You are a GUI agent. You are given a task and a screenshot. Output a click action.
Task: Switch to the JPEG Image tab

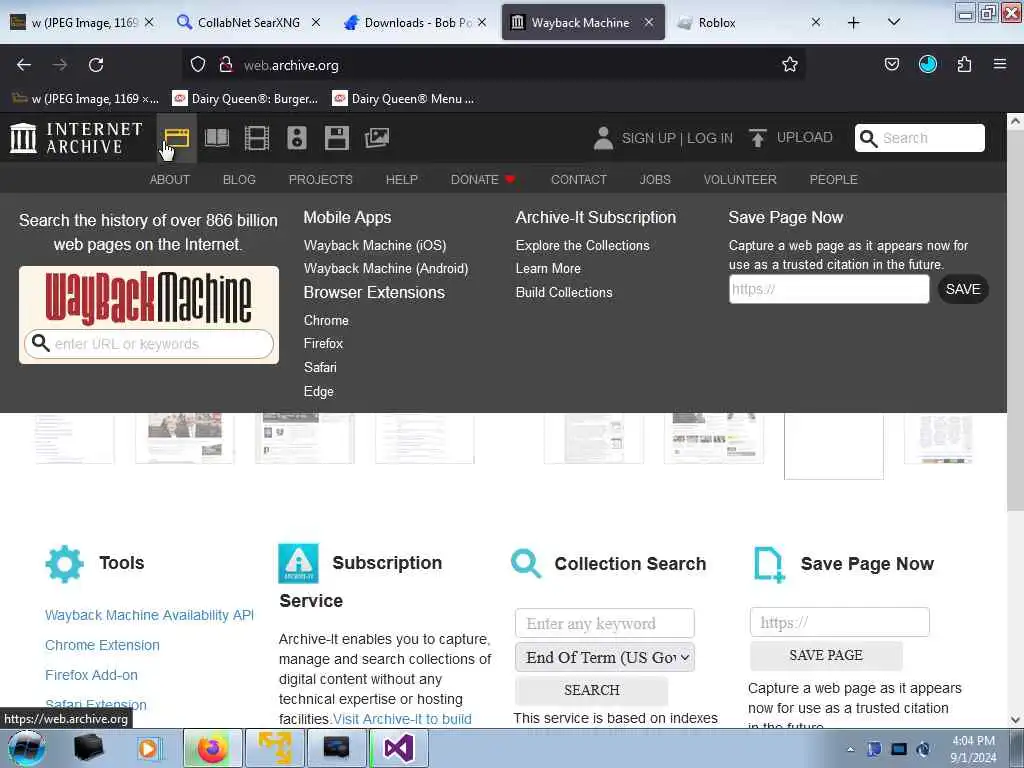click(82, 23)
